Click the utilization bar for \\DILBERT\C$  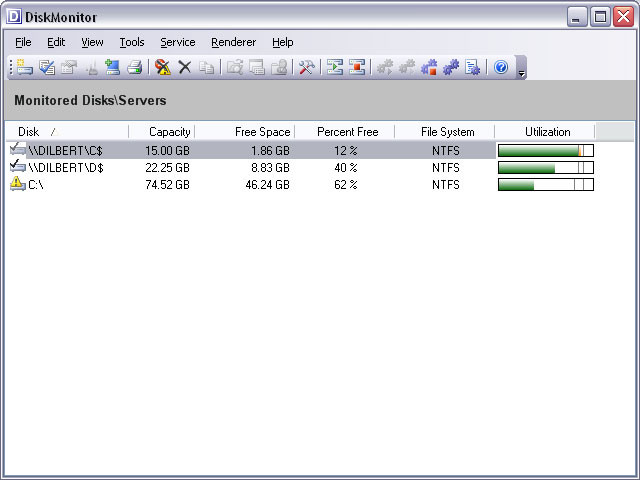546,151
